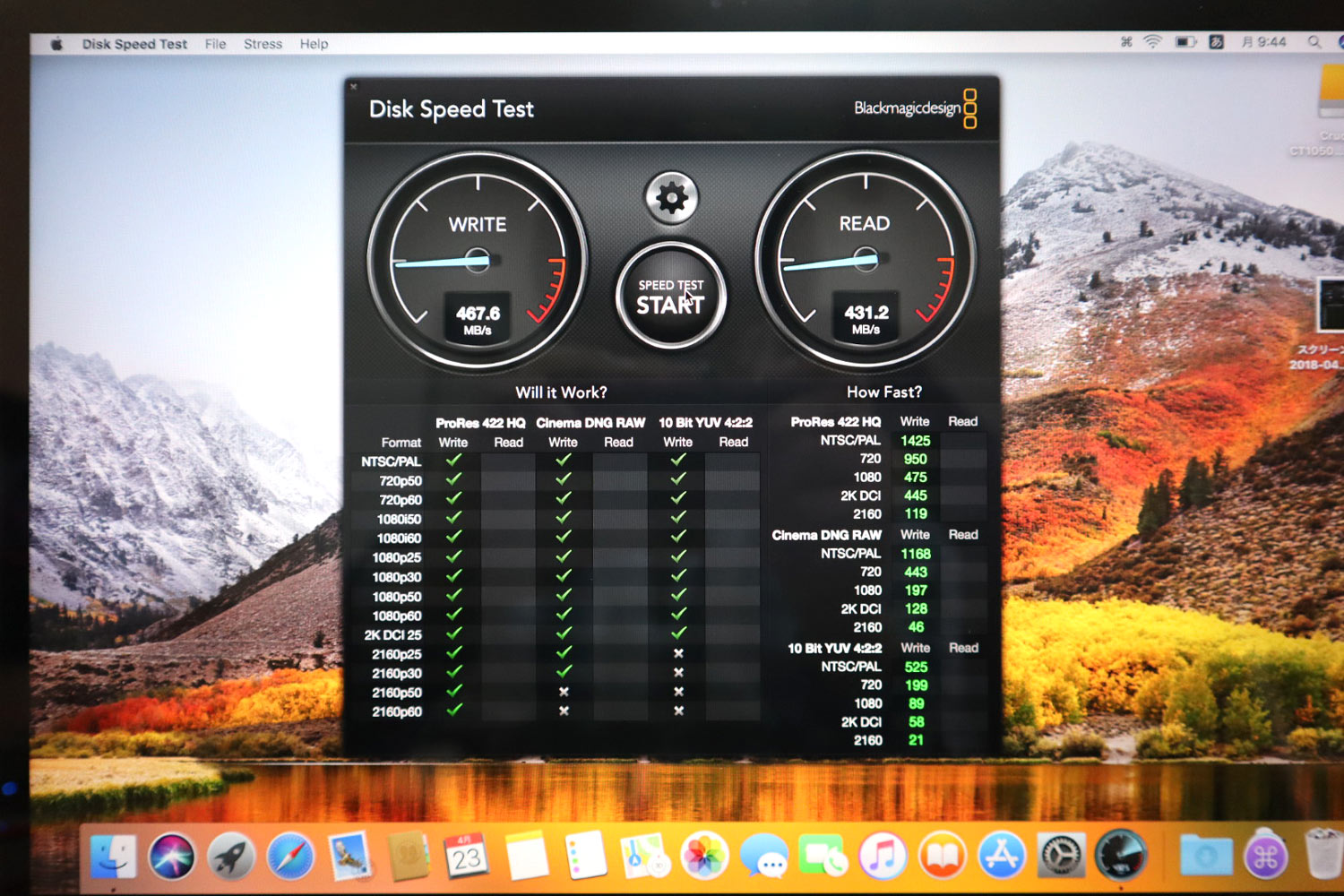
Task: Open Contacts from the Dock
Action: point(408,857)
